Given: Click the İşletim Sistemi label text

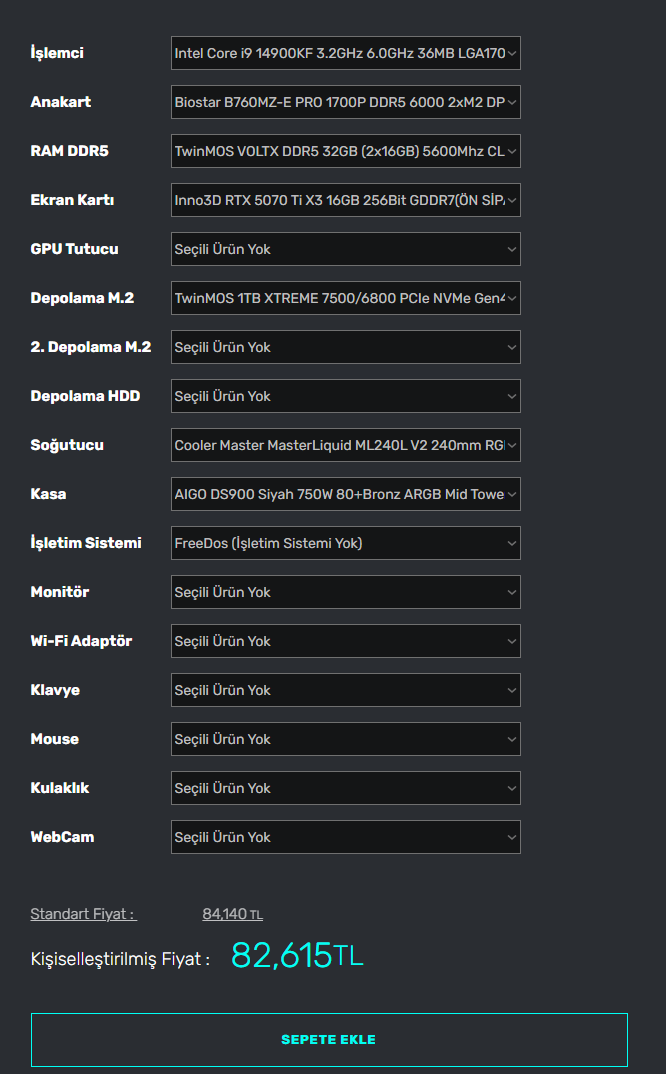Looking at the screenshot, I should (86, 543).
